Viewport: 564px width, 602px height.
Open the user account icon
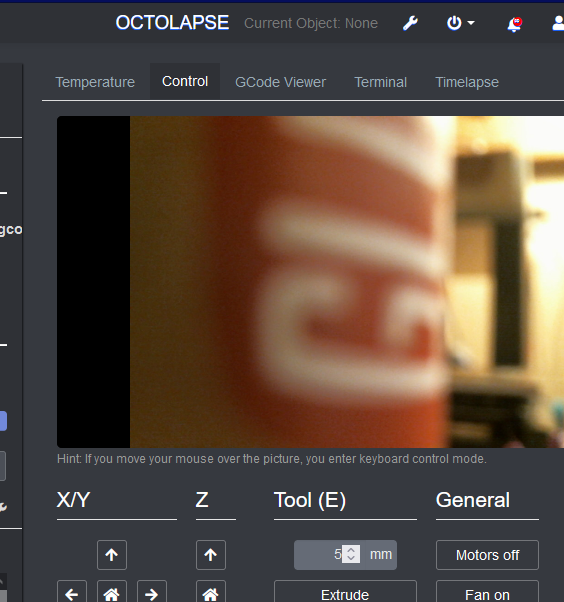point(558,23)
